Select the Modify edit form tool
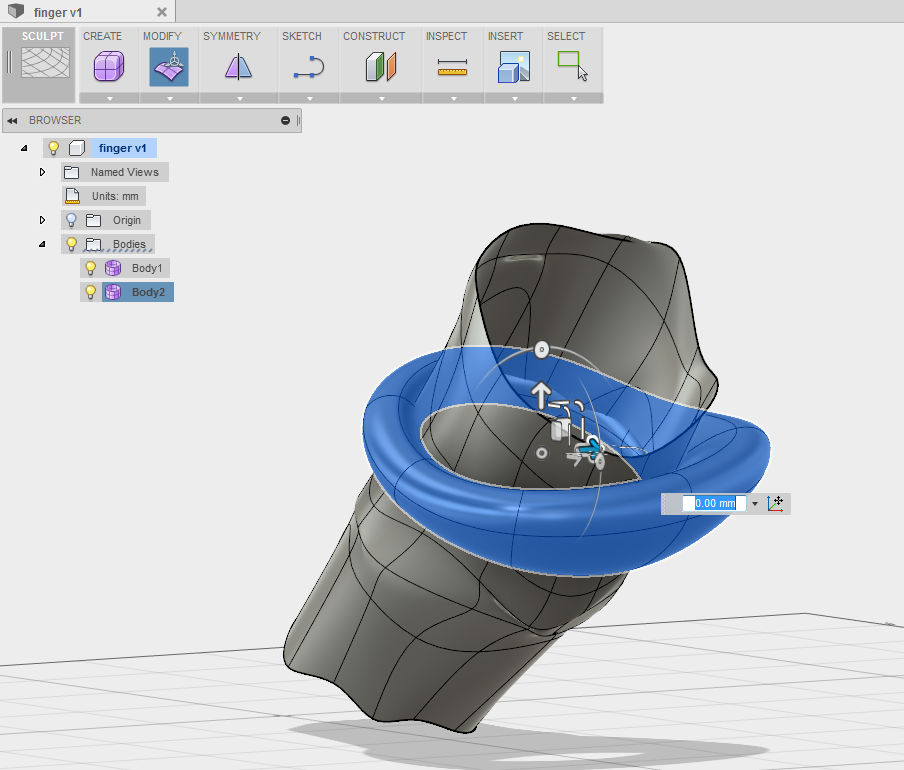The width and height of the screenshot is (904, 770). [169, 67]
